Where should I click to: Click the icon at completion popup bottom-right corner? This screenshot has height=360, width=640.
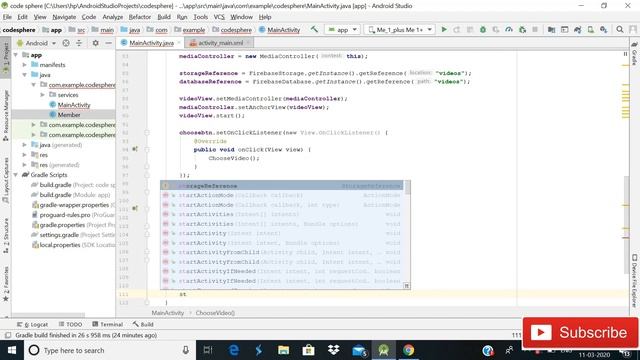click(x=407, y=286)
